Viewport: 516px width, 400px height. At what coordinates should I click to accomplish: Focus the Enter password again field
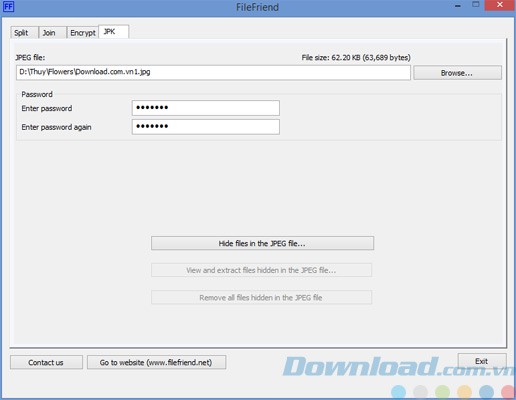pyautogui.click(x=206, y=127)
